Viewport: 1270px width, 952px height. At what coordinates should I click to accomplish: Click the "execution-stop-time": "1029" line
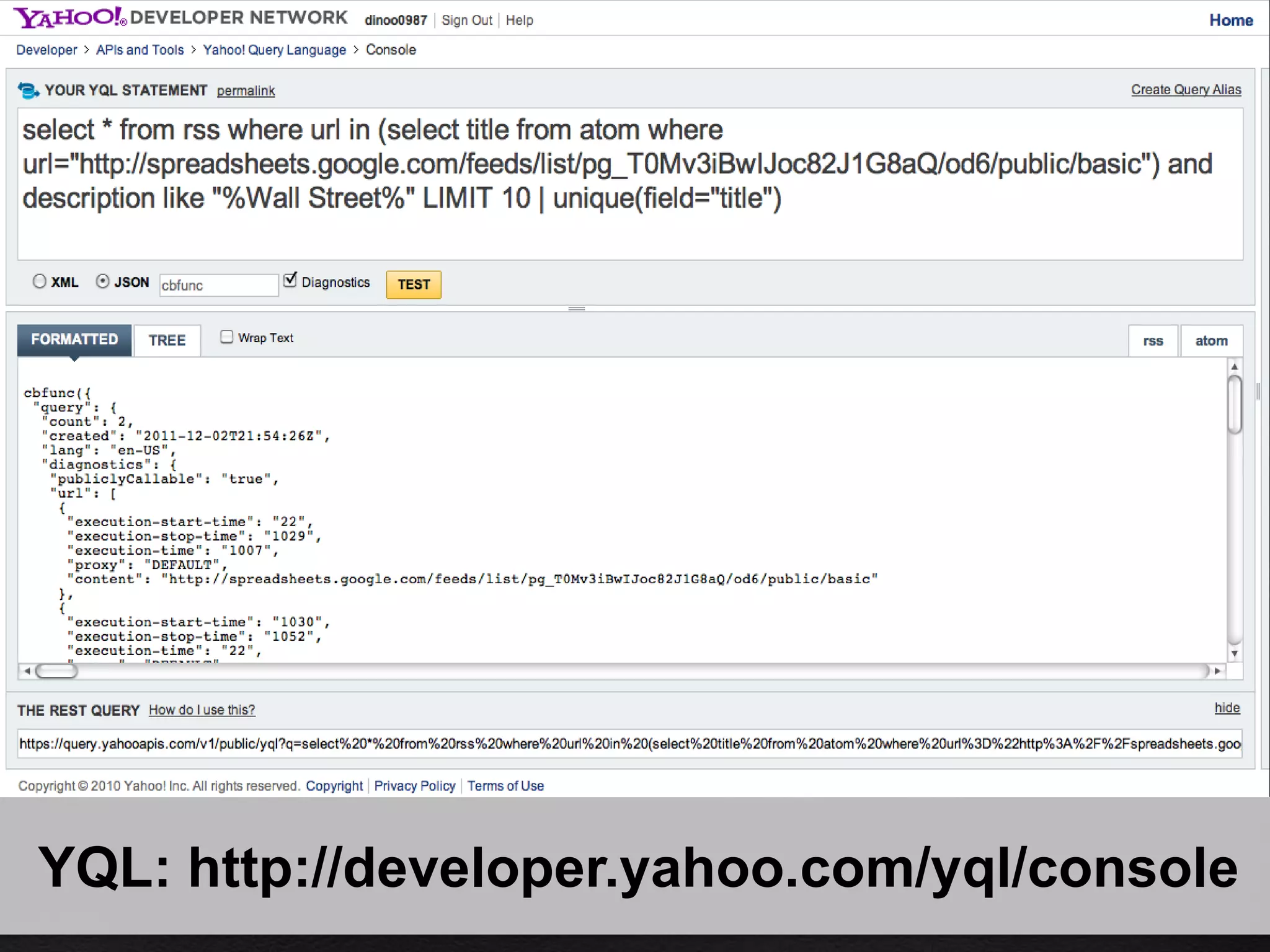[195, 536]
